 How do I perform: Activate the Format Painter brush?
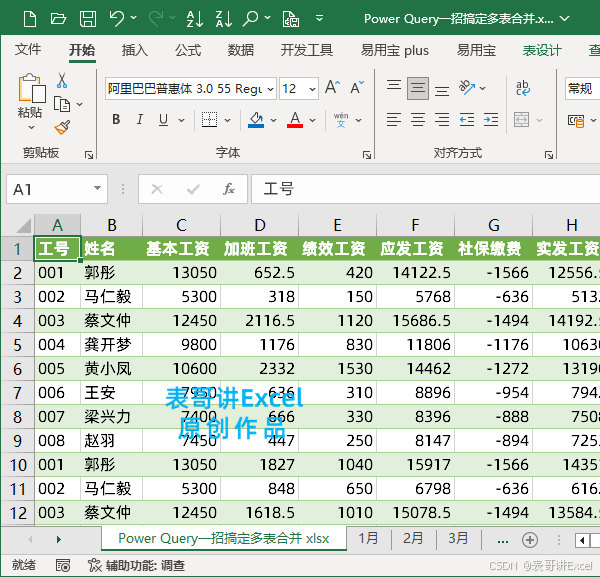62,127
